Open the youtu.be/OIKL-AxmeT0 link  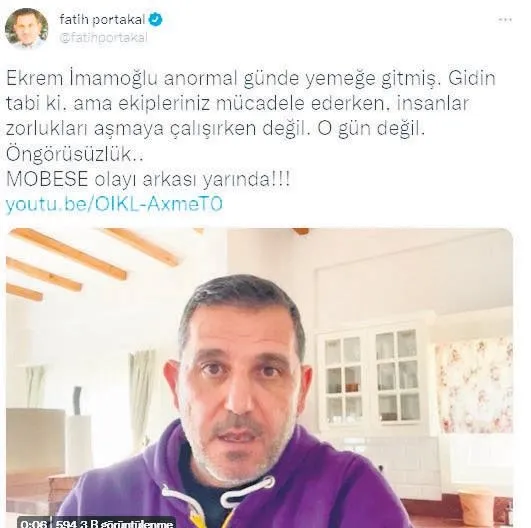114,204
